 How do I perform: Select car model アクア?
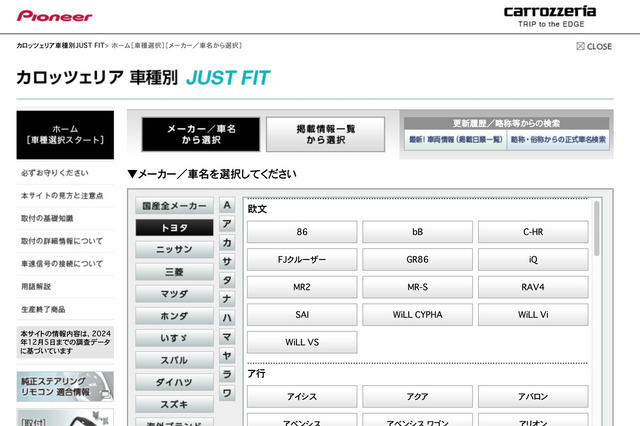pyautogui.click(x=418, y=397)
